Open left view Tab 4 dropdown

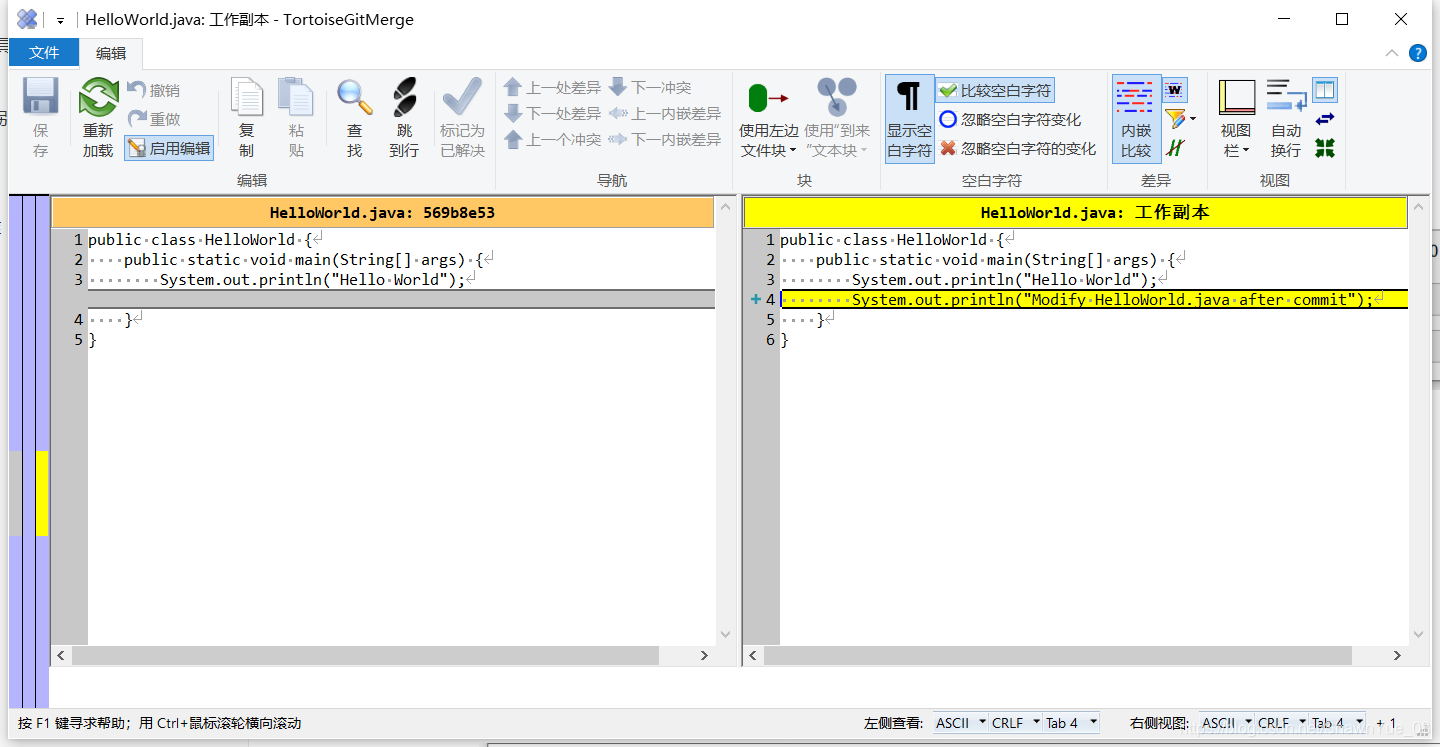click(x=1070, y=722)
